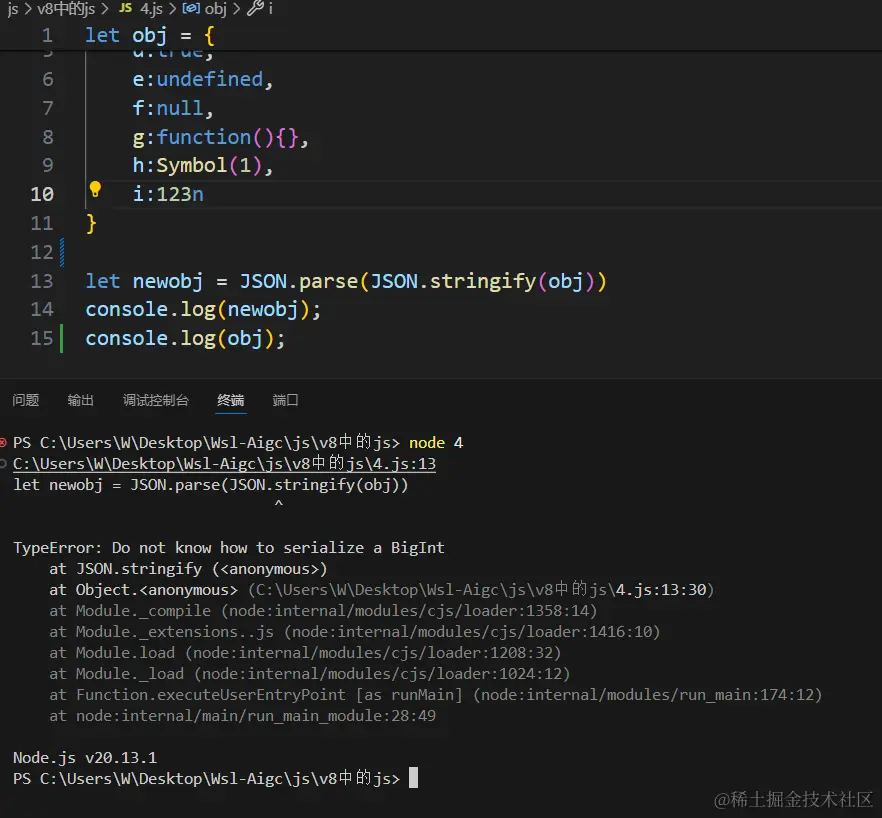The width and height of the screenshot is (882, 818).
Task: Click the terminal prompt cursor at the bottom
Action: (x=413, y=778)
